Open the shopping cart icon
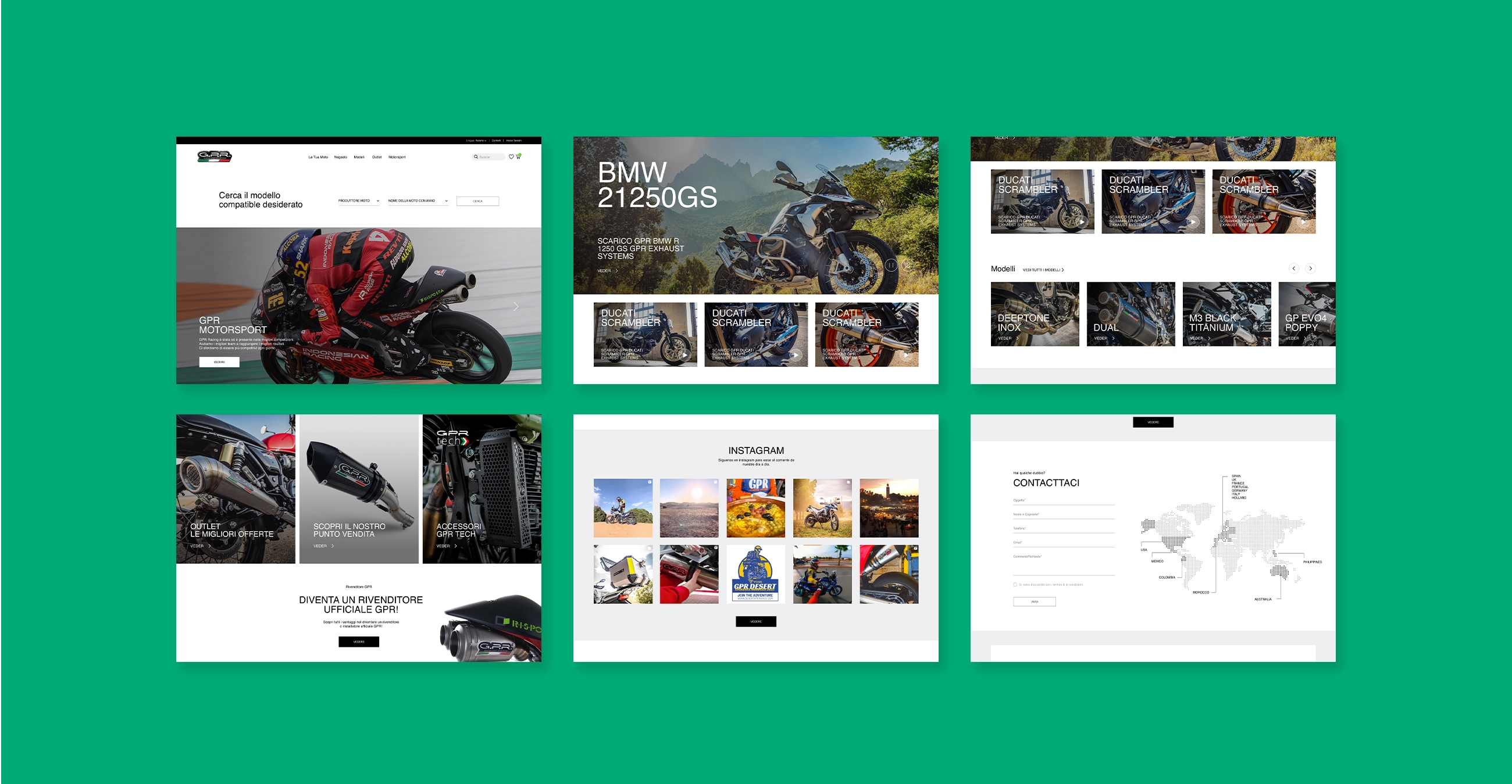 (518, 156)
